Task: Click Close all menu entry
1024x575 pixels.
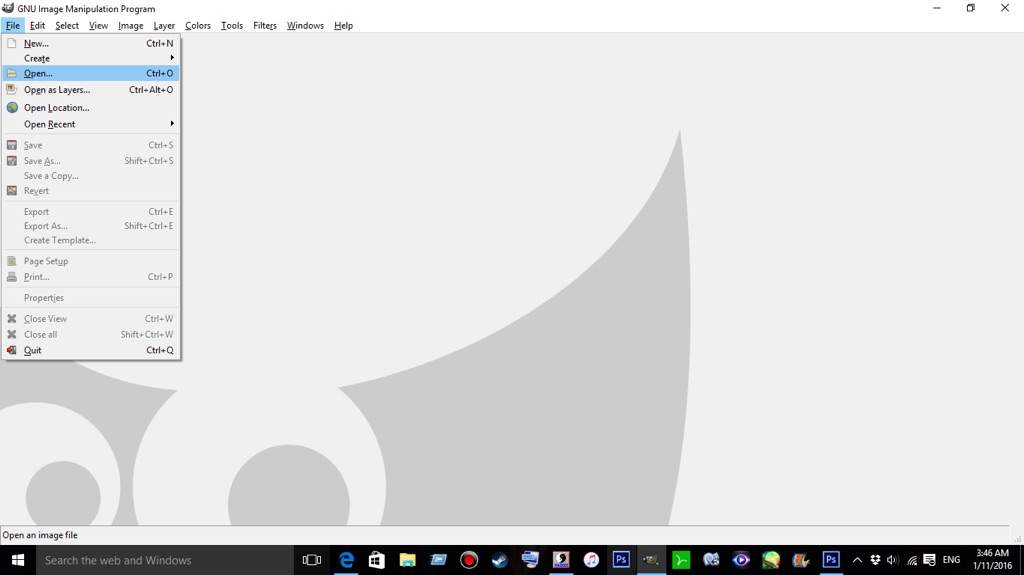Action: [91, 335]
